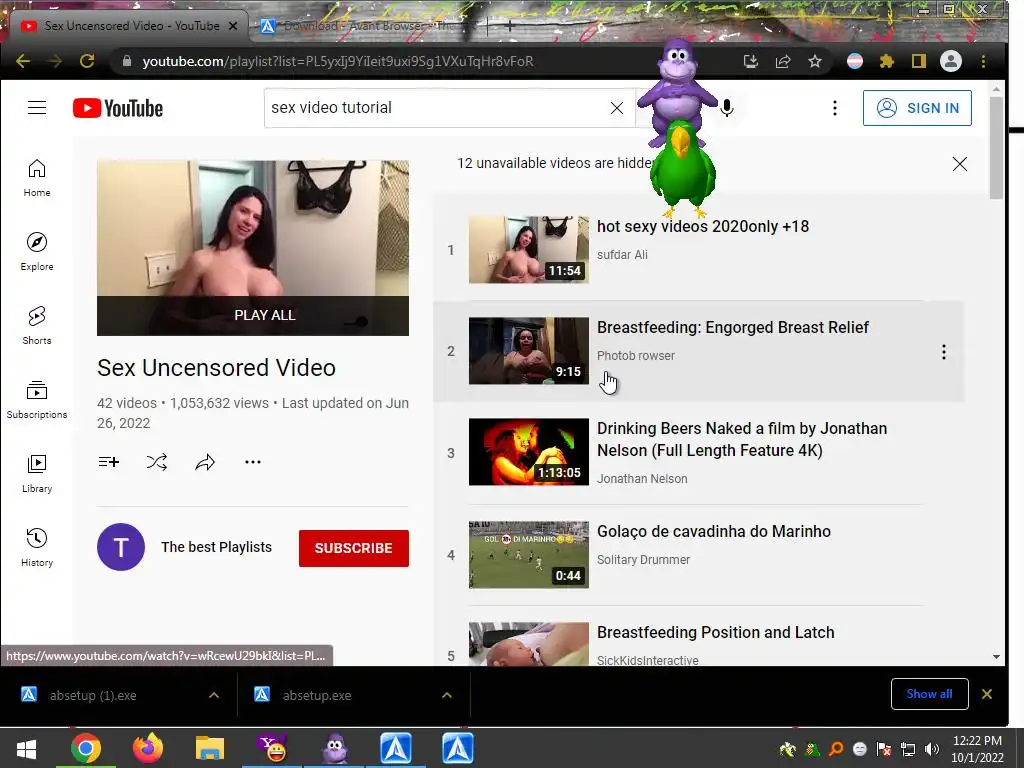Shuffle play the playlist
Viewport: 1024px width, 768px height.
pos(157,462)
